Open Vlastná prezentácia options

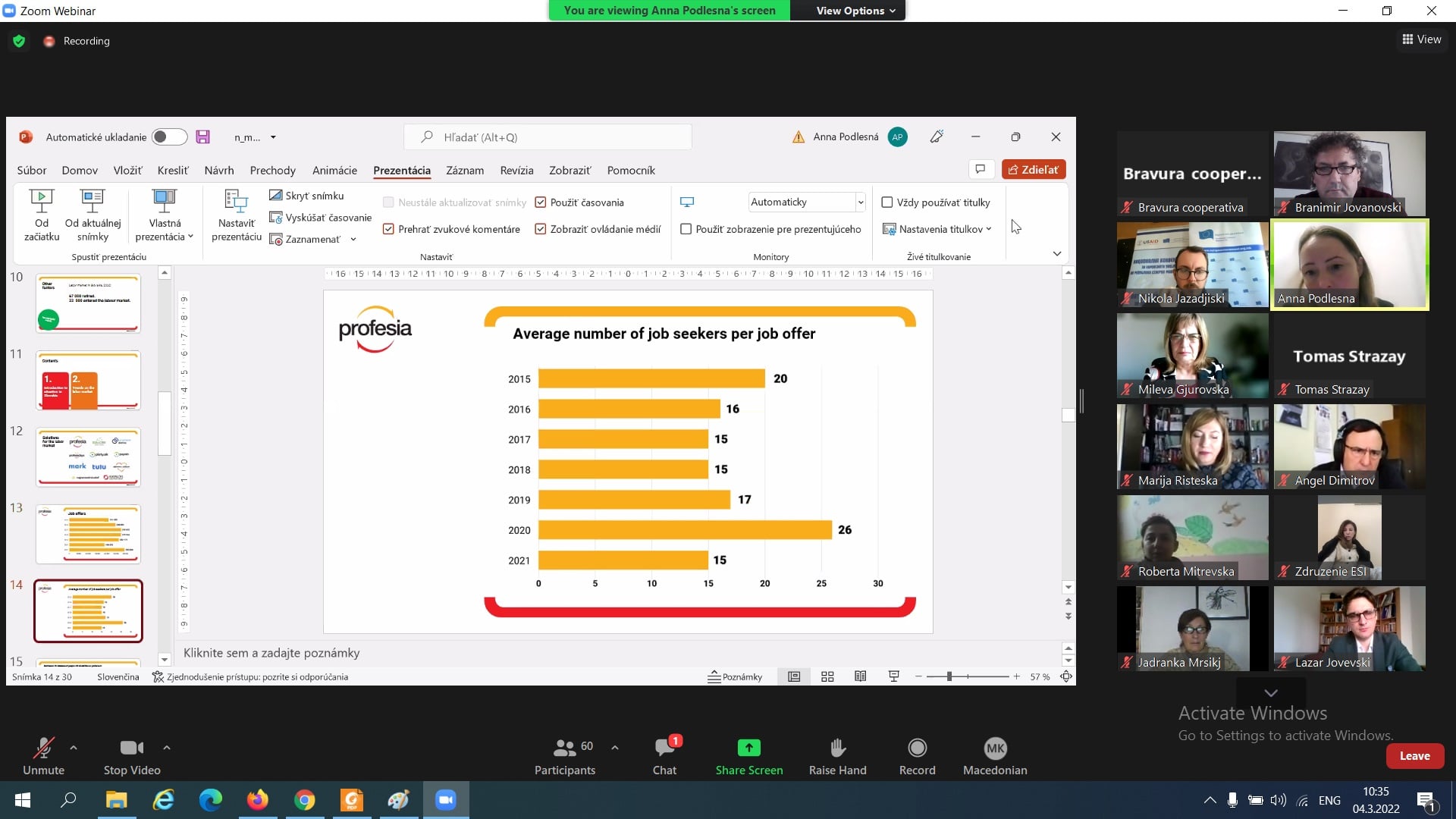[x=165, y=215]
